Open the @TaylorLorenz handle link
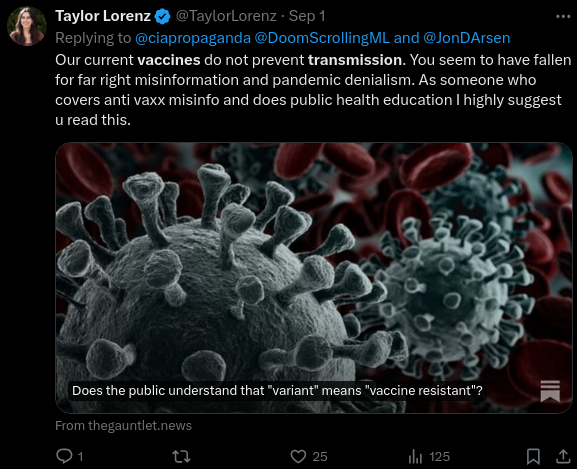 (x=226, y=16)
